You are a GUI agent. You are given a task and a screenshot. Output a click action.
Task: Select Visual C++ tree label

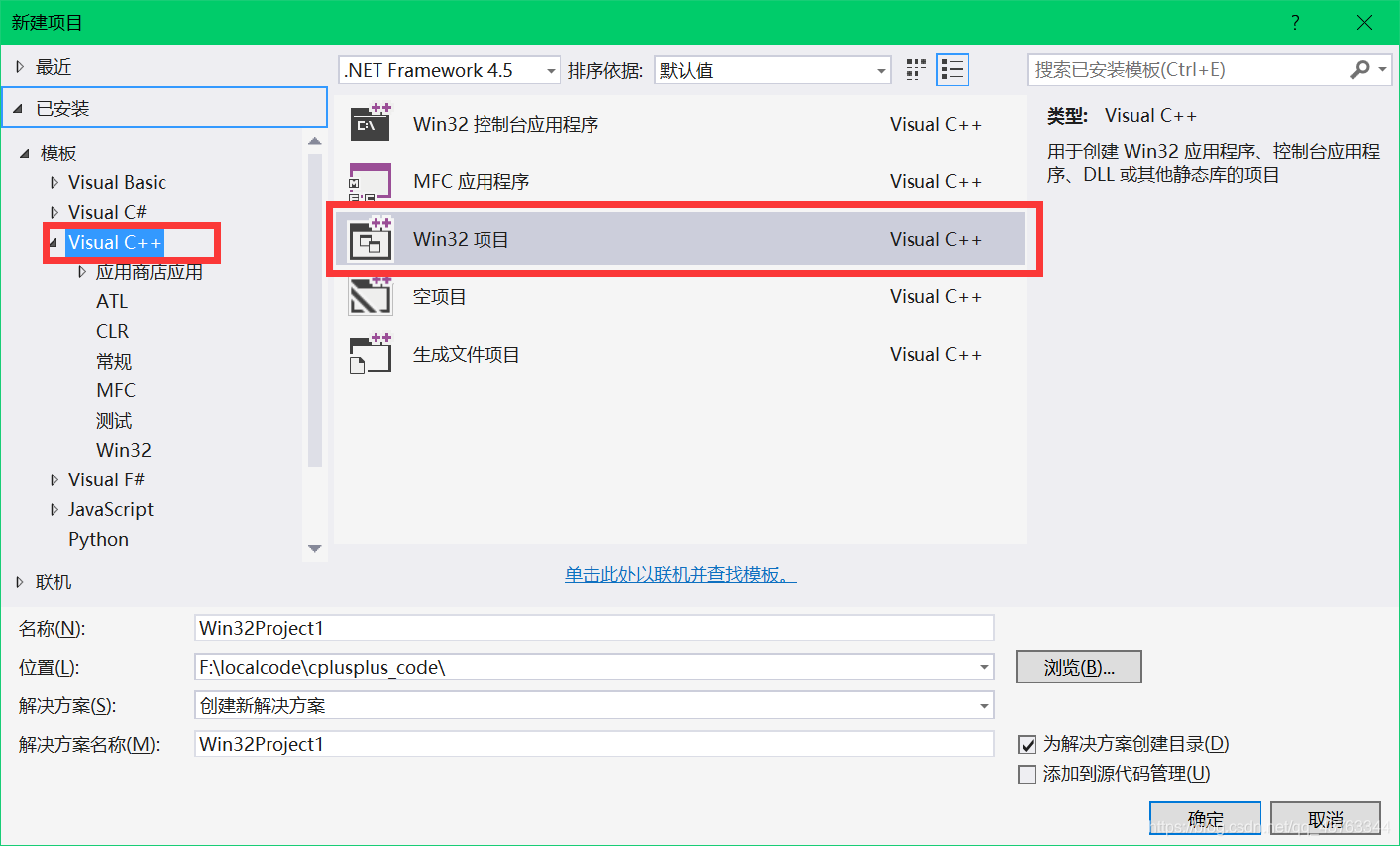pos(114,242)
